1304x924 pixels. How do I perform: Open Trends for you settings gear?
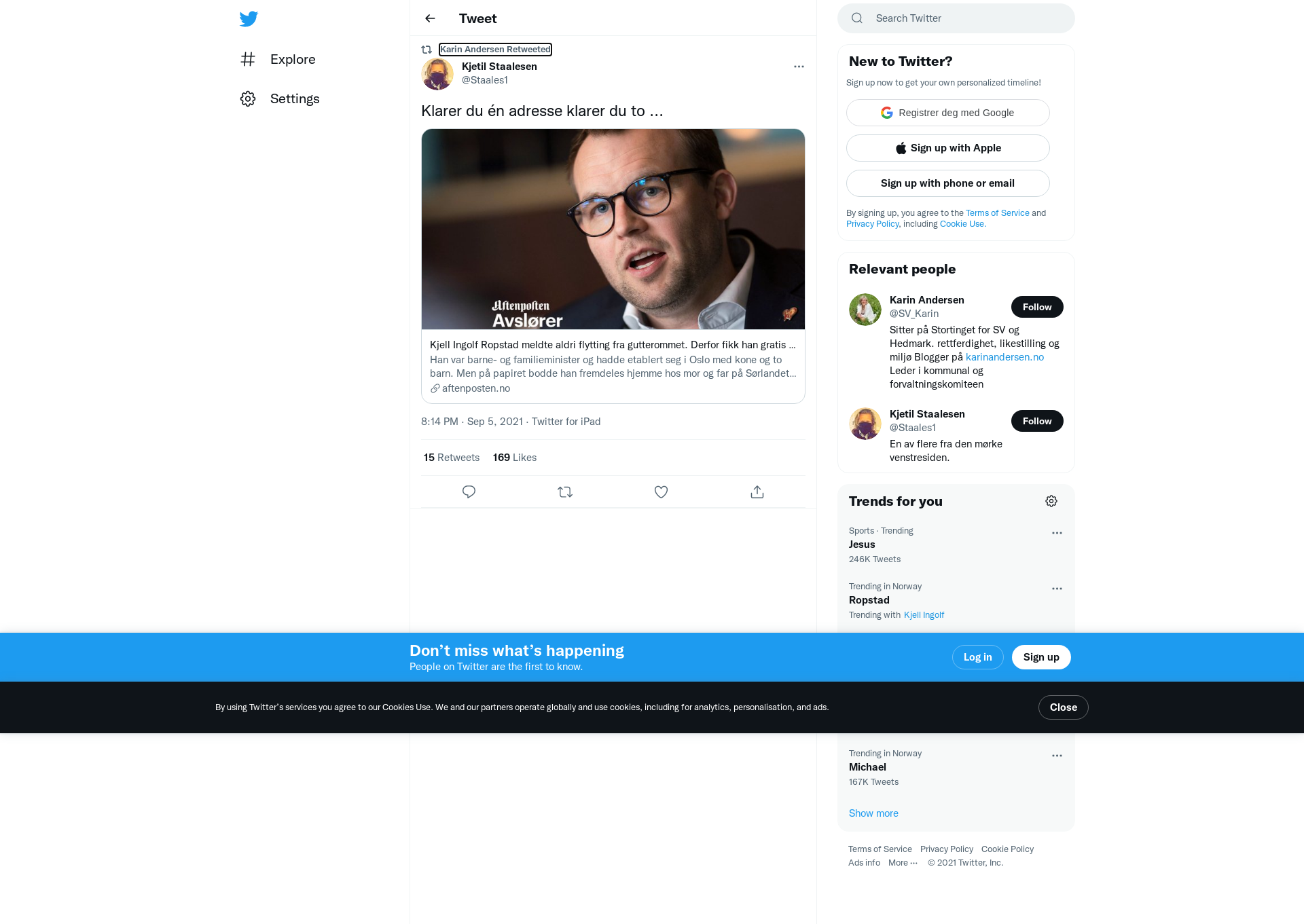tap(1051, 501)
